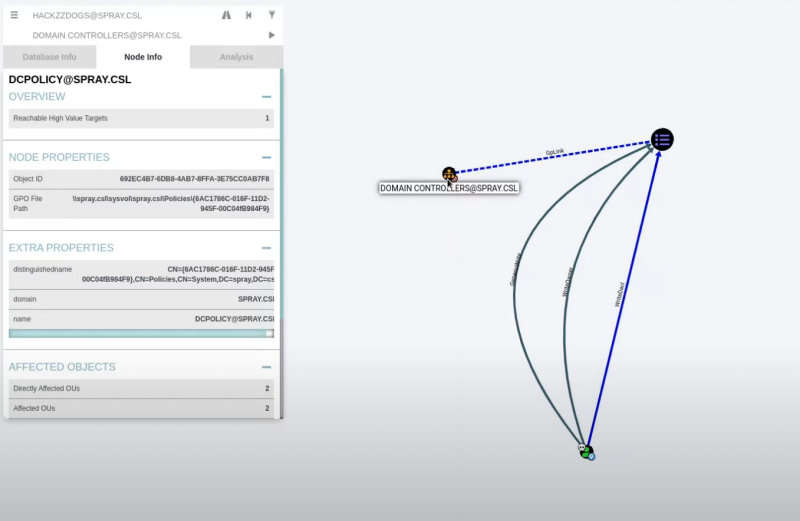
Task: Click the distinguishedname property value
Action: [178, 275]
